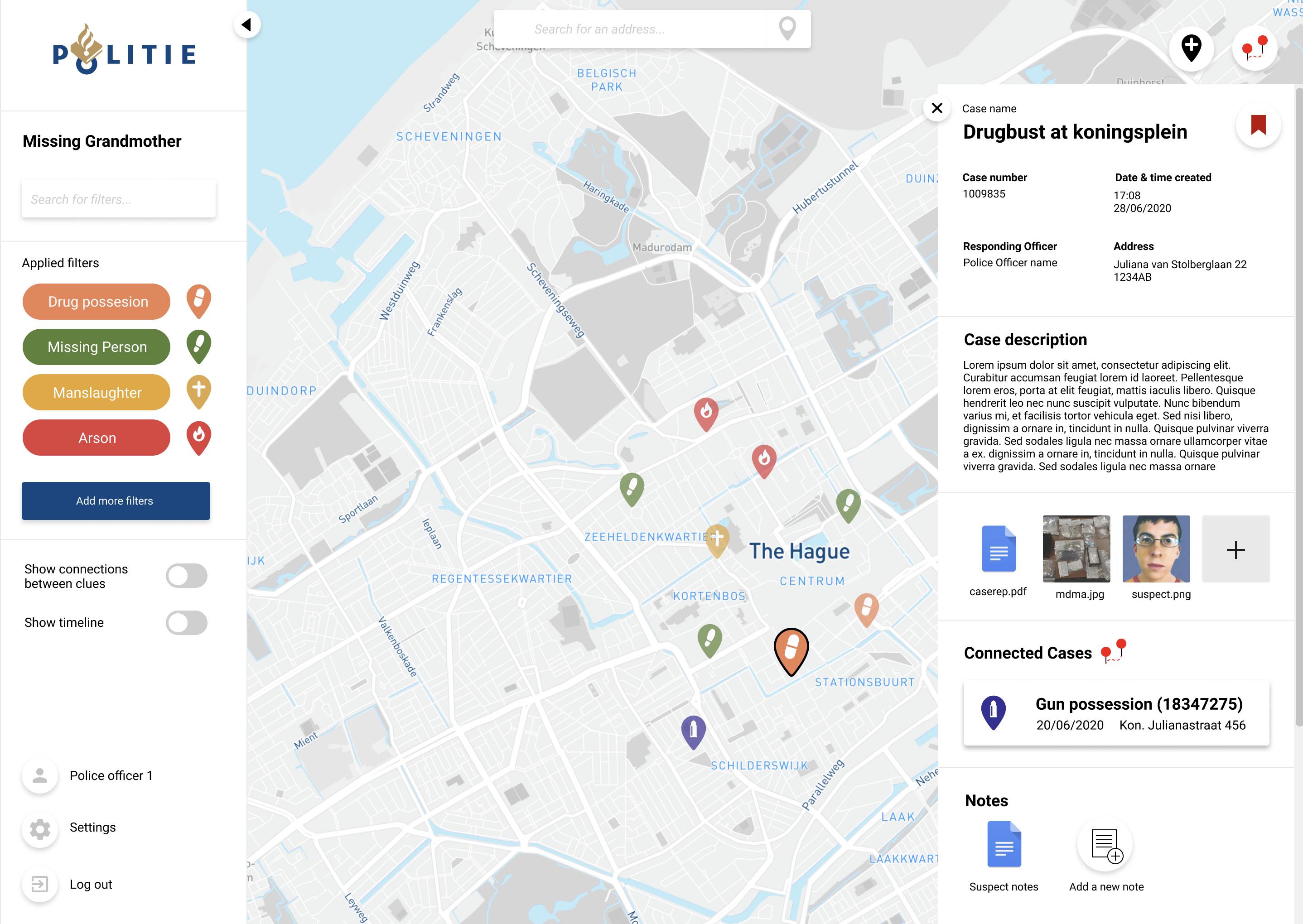Open the Gun possession connected case card
Screen dimensions: 1303x924
pos(1116,713)
